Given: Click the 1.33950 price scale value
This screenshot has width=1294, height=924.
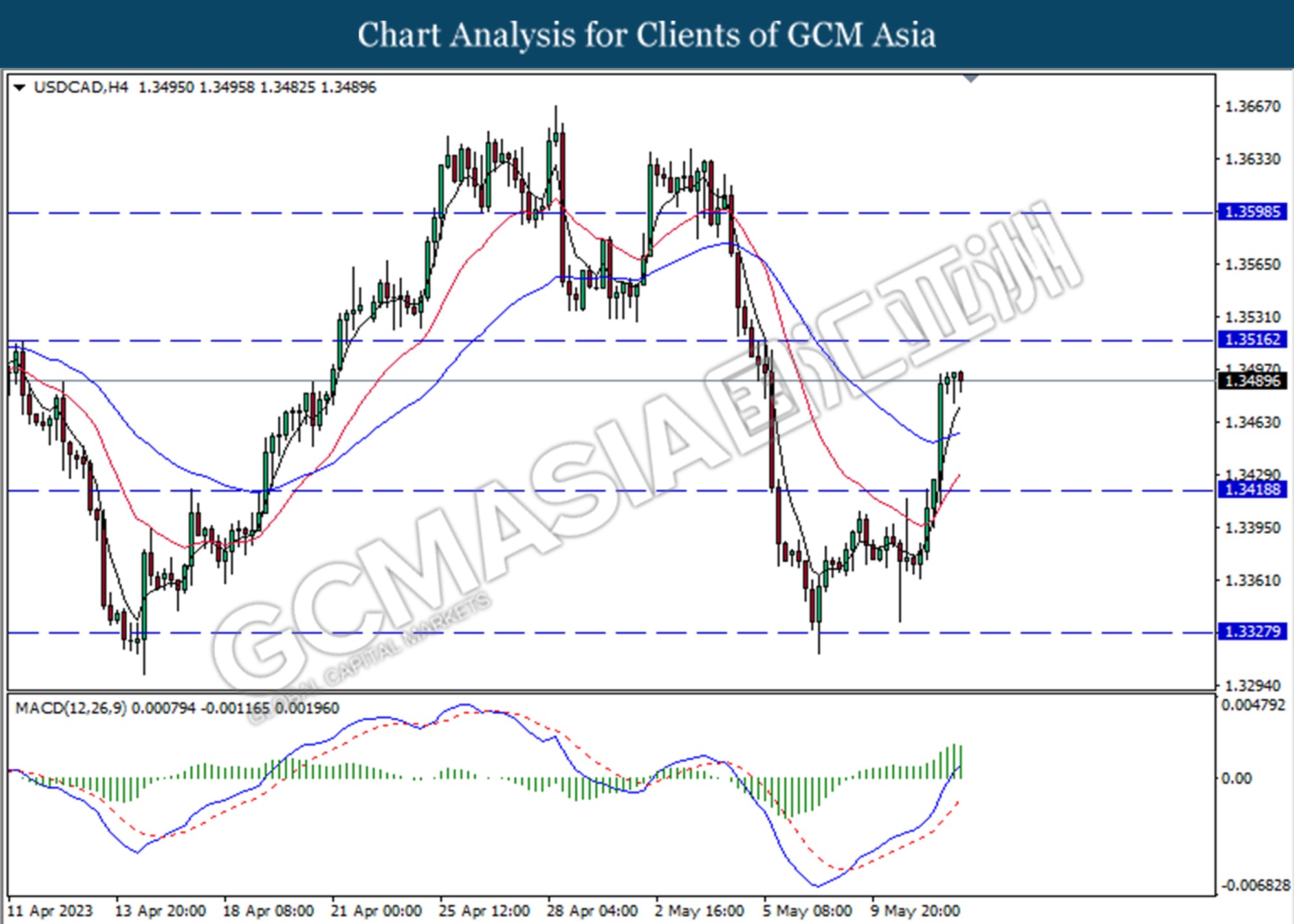Looking at the screenshot, I should [1253, 528].
